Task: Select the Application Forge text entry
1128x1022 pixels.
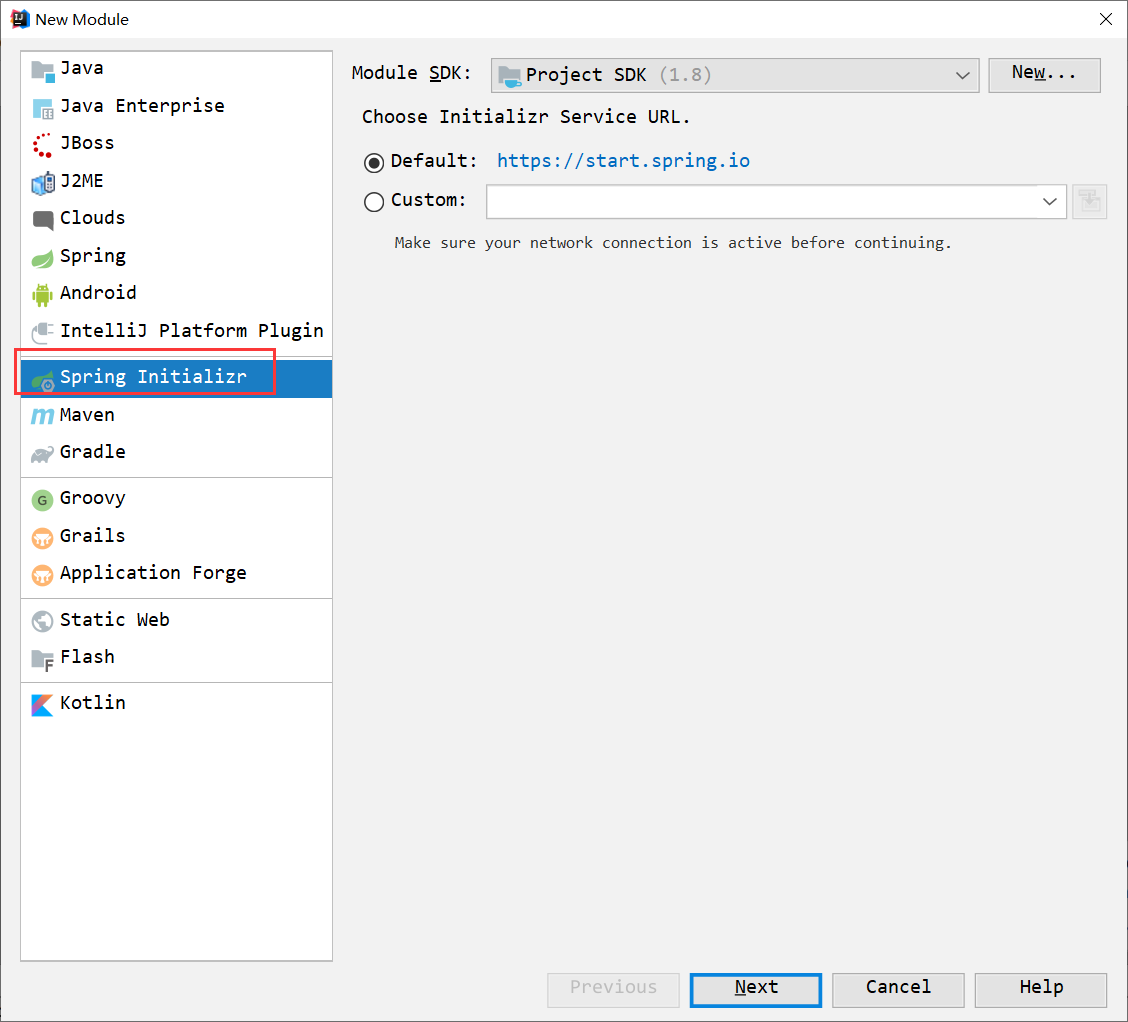Action: click(153, 573)
